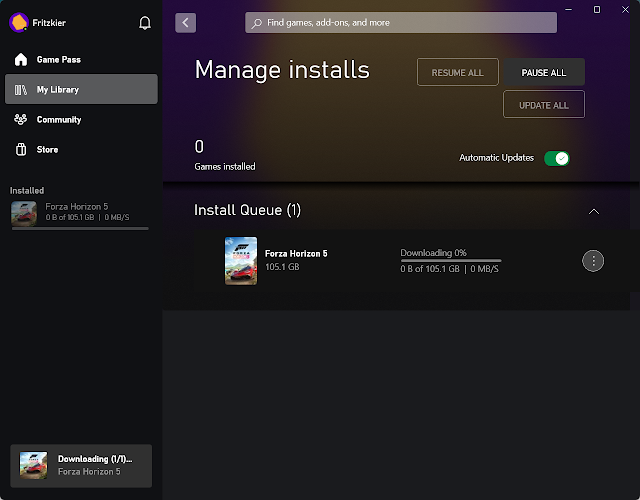Click the thumbnail in Downloading status card

33,465
